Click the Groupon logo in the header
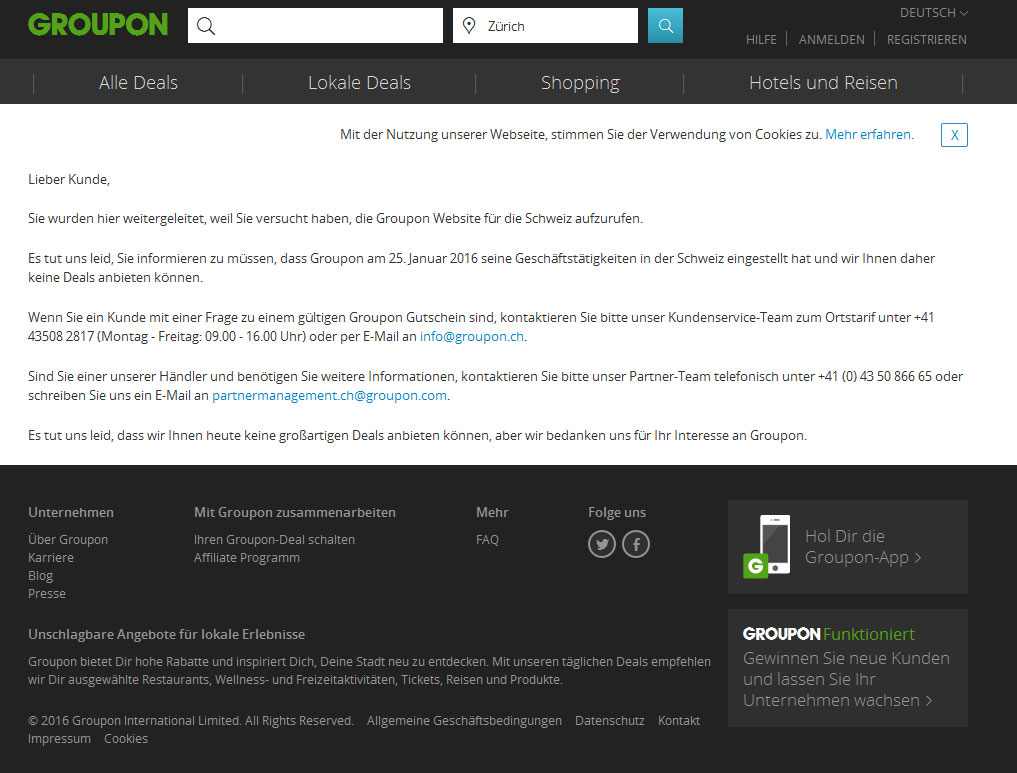Image resolution: width=1017 pixels, height=773 pixels. [98, 25]
